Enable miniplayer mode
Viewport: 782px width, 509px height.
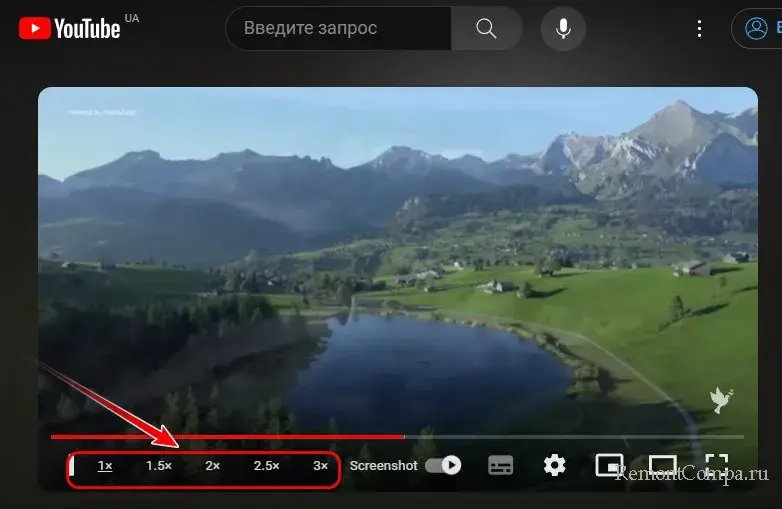[x=608, y=465]
